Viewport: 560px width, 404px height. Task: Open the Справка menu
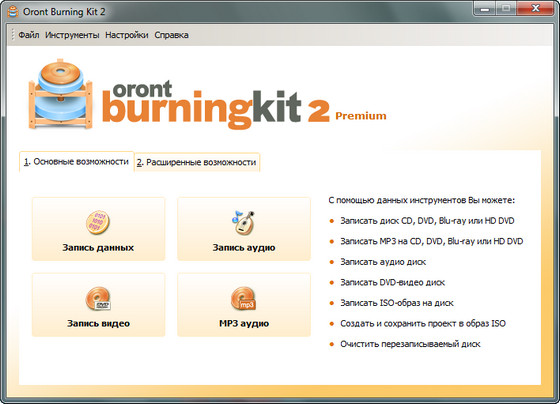[x=171, y=35]
